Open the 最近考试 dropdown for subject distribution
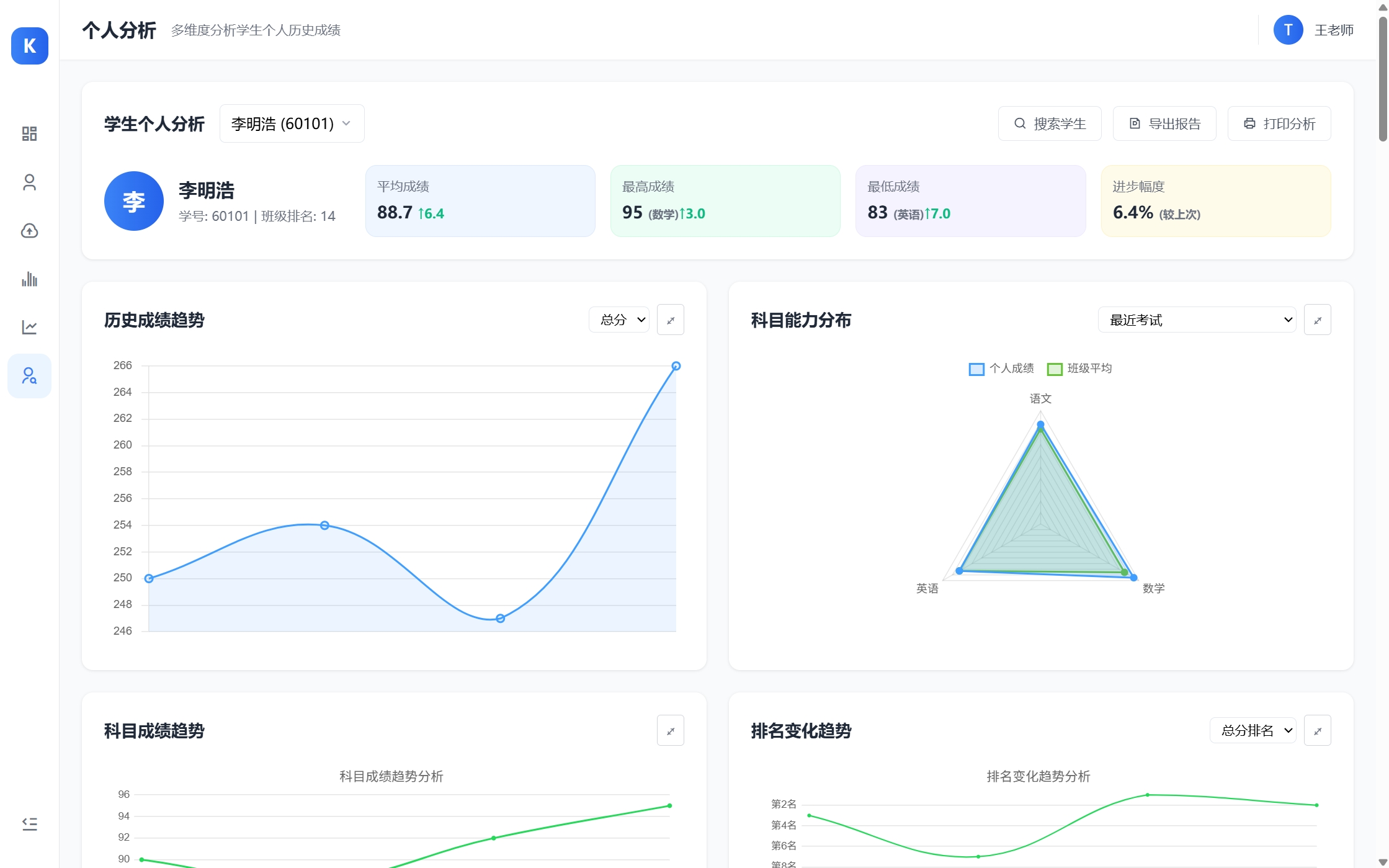Image resolution: width=1389 pixels, height=868 pixels. click(x=1196, y=319)
